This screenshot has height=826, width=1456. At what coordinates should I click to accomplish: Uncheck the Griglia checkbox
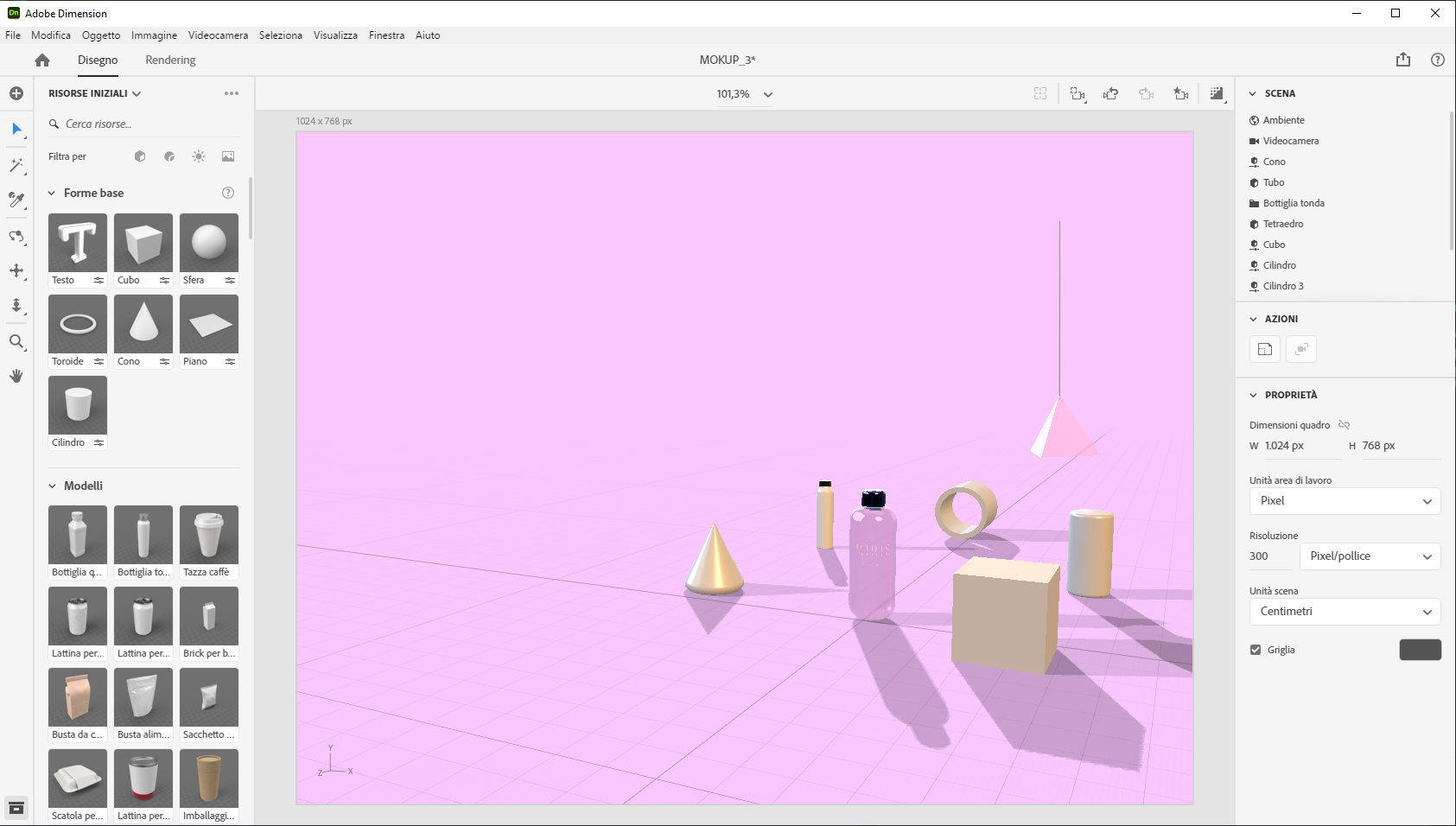(1256, 650)
